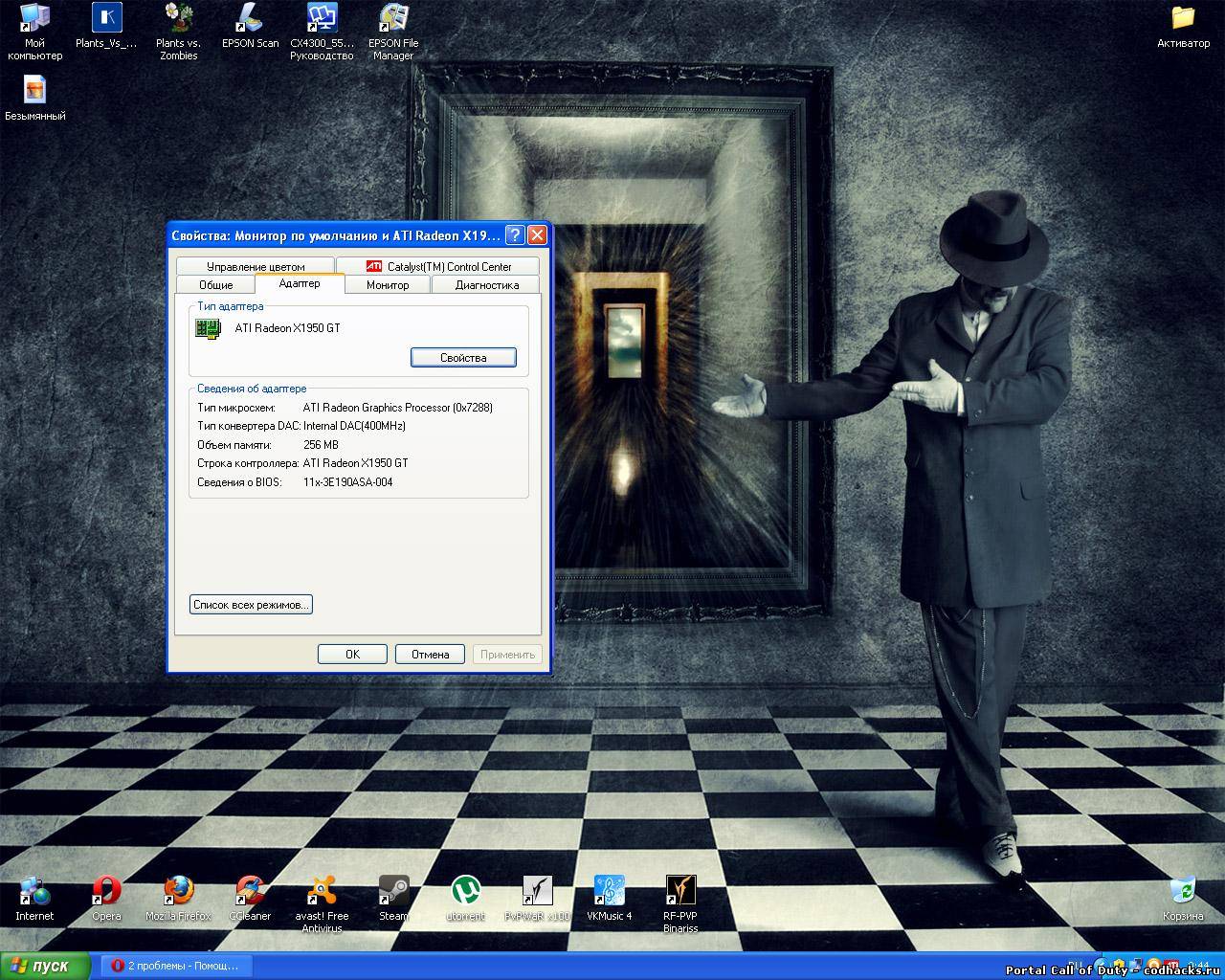This screenshot has width=1225, height=980.
Task: Open the uTorrent desktop shortcut
Action: pos(465,899)
